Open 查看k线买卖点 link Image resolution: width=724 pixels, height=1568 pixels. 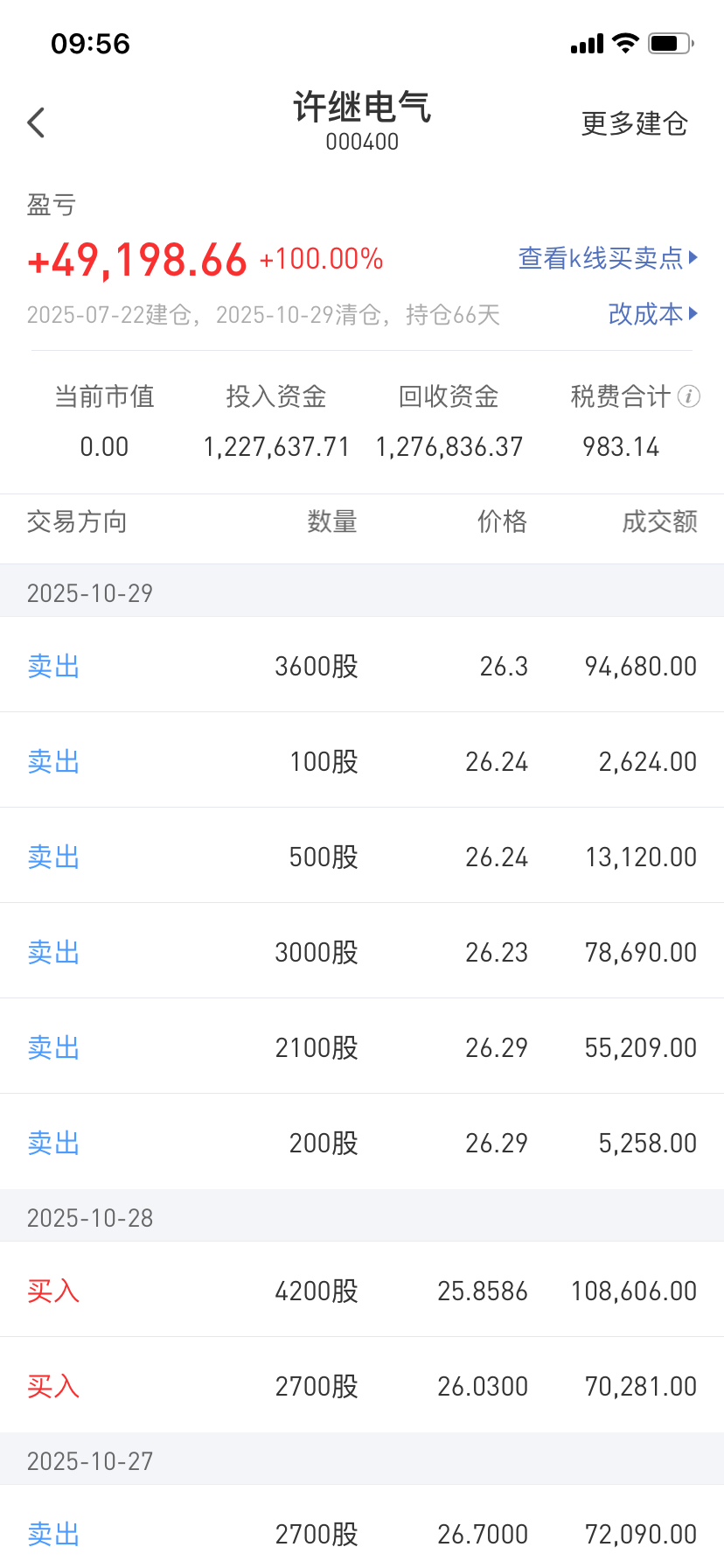coord(608,258)
